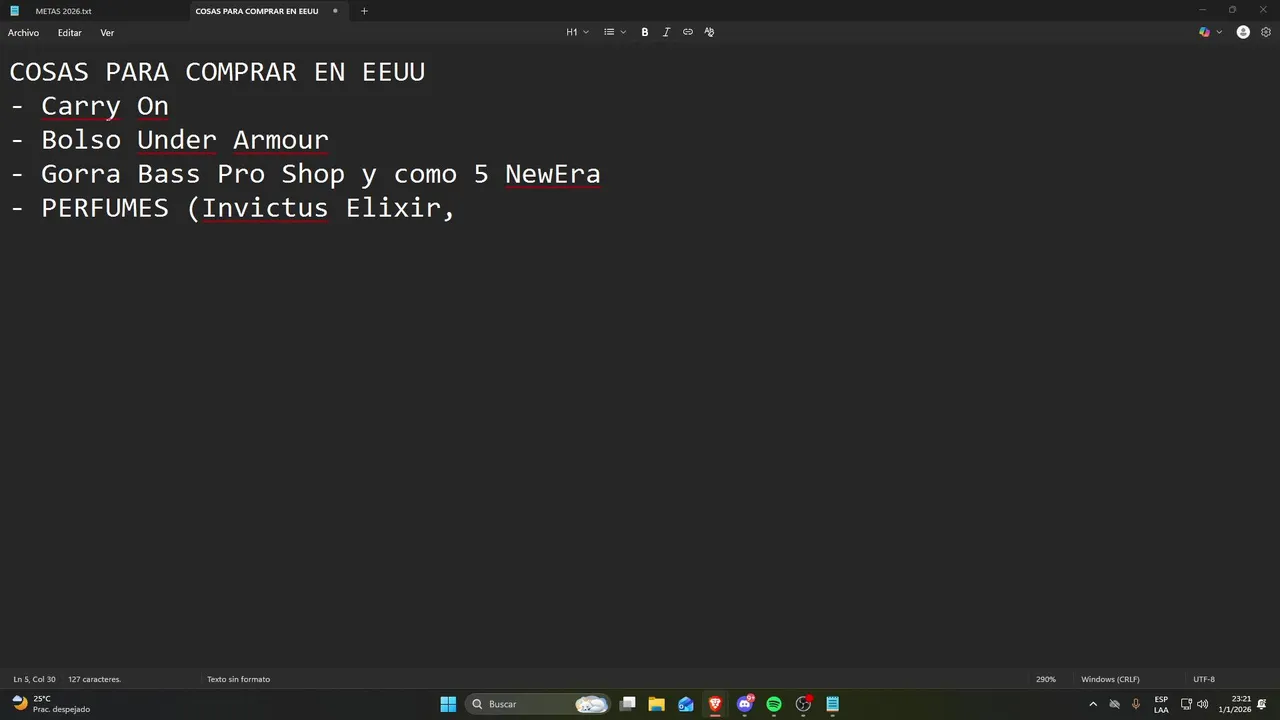Open the Copilot rewrite icon
Screen dimensions: 1280x720
[1205, 32]
